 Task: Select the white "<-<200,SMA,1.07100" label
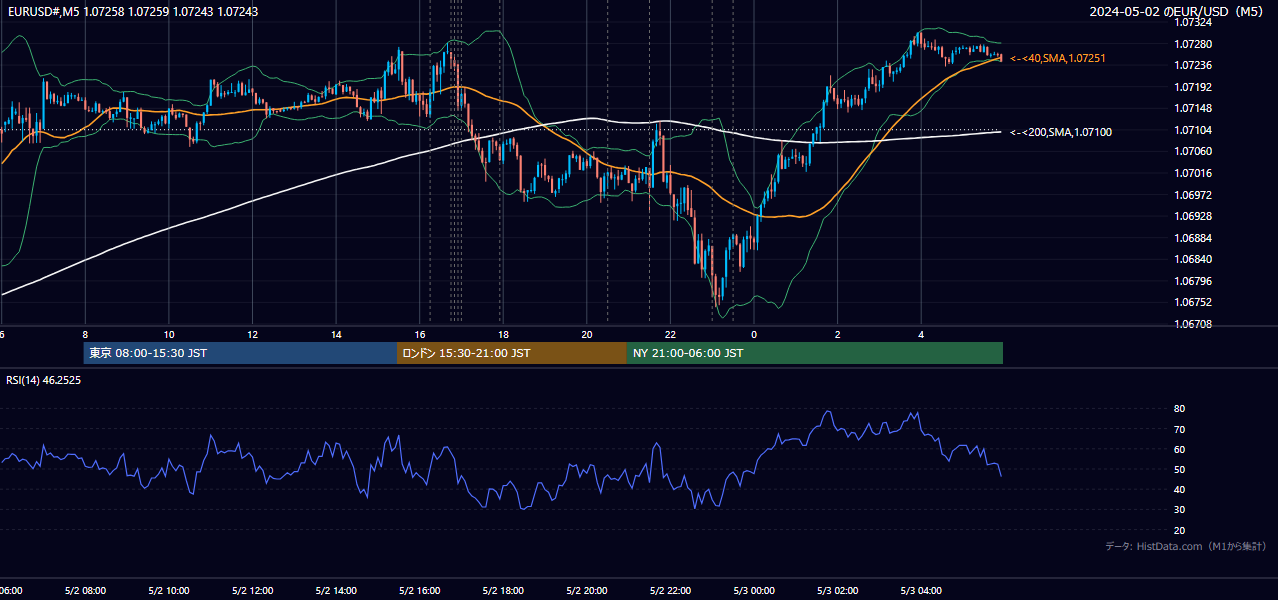click(1061, 132)
